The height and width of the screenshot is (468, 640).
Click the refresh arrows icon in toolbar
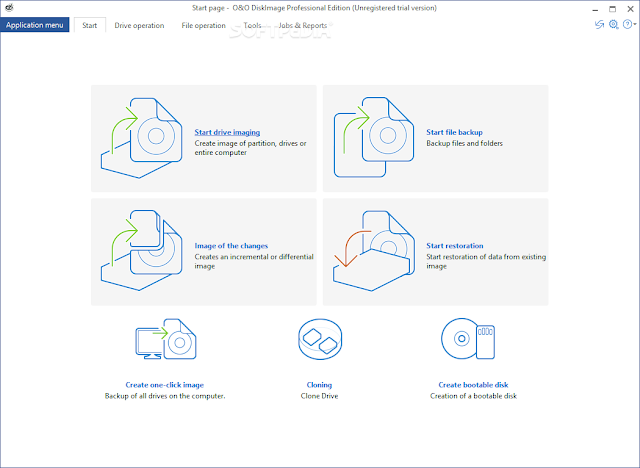tap(599, 24)
